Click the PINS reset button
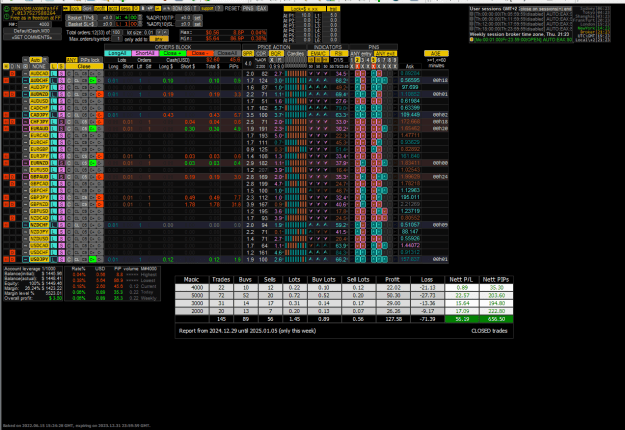Screen dimensions: 625x430 [248, 8]
